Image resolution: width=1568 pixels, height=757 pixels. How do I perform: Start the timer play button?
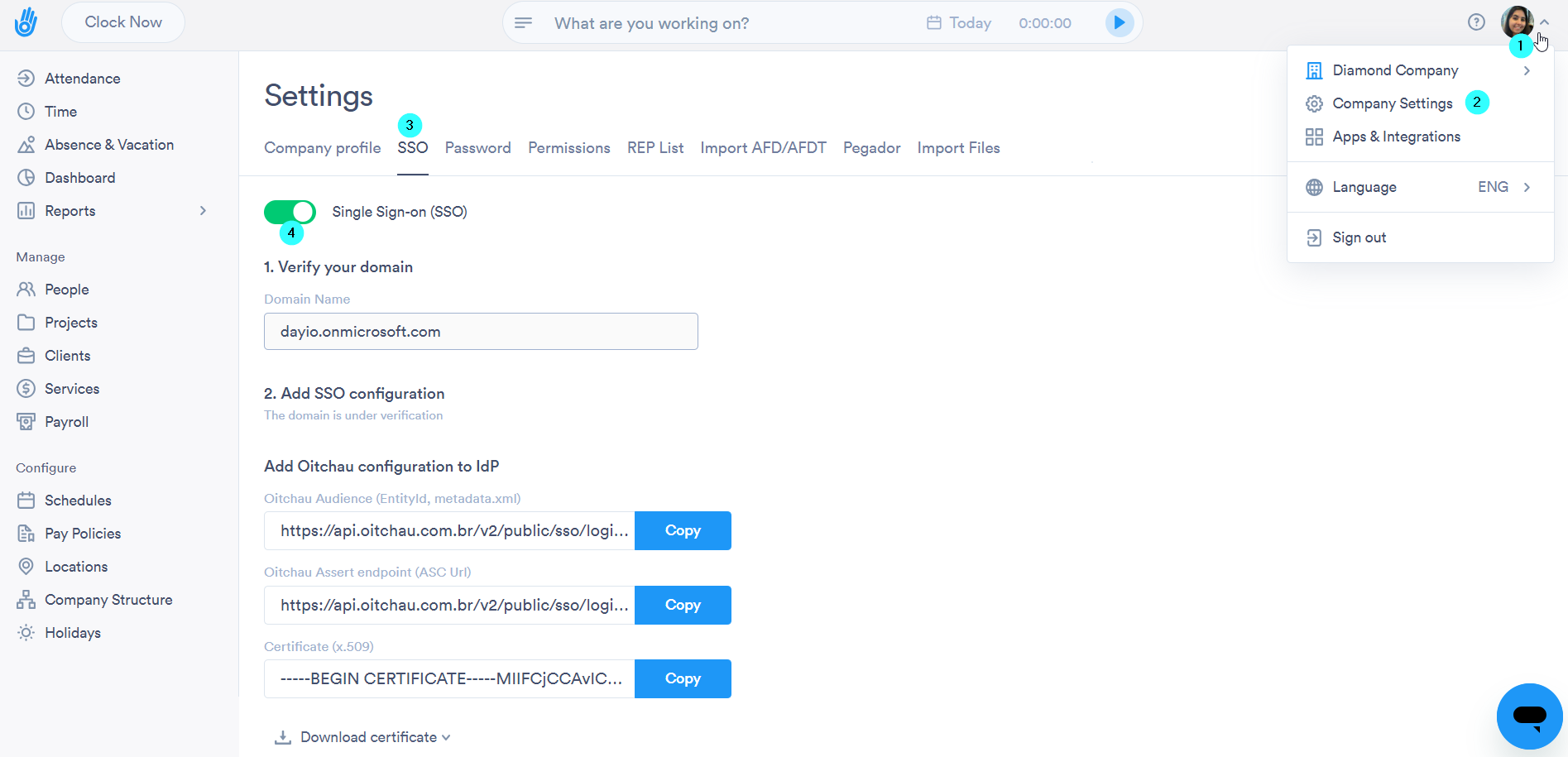(x=1119, y=22)
